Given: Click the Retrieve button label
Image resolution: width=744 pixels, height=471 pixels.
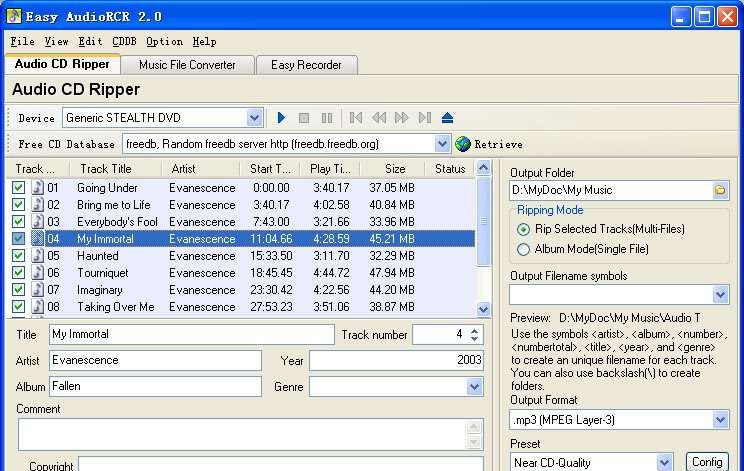Looking at the screenshot, I should click(498, 144).
